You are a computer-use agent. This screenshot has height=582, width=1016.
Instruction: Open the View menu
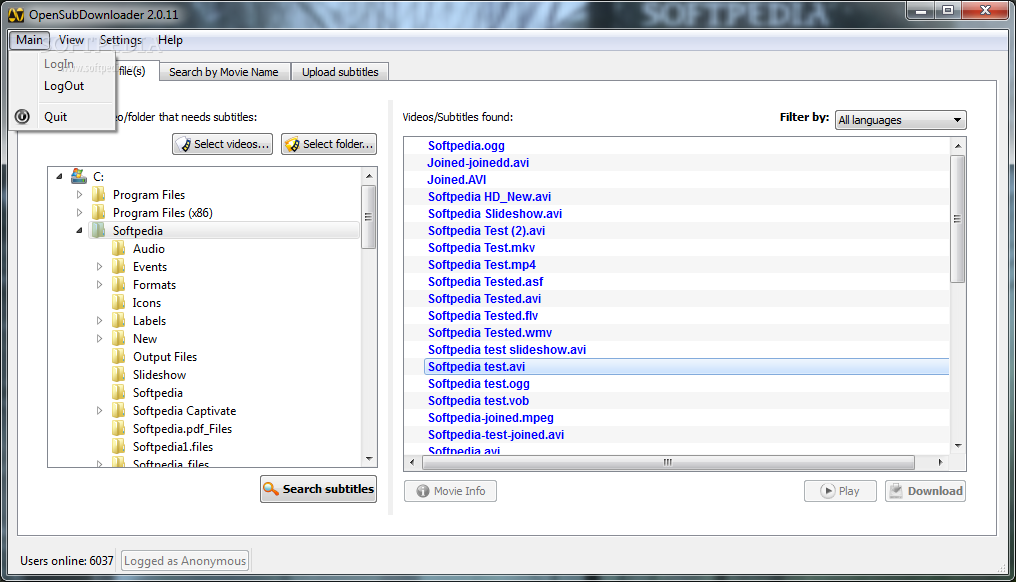coord(71,40)
